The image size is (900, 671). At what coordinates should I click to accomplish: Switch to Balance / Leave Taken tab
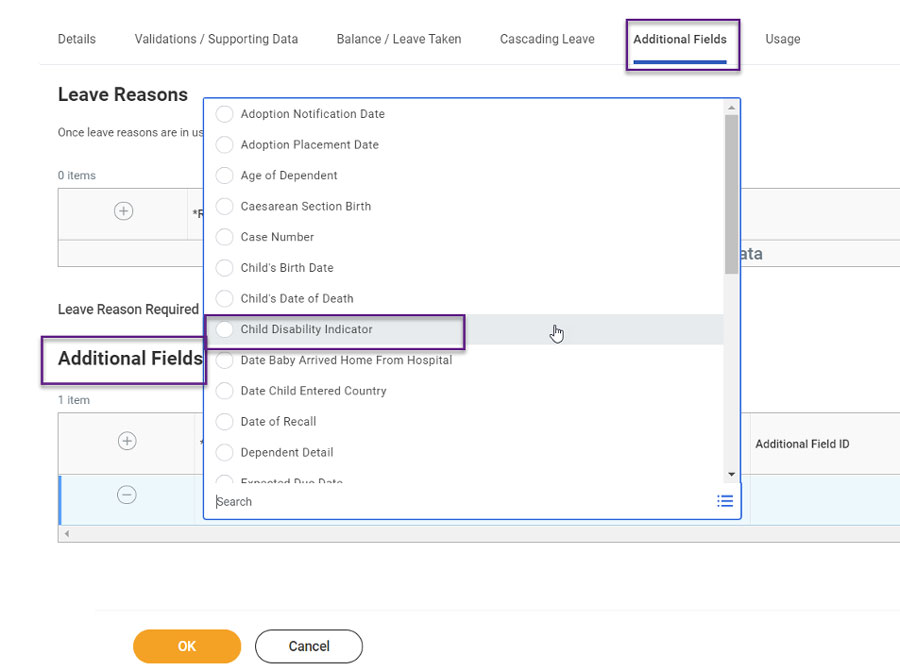pyautogui.click(x=399, y=39)
